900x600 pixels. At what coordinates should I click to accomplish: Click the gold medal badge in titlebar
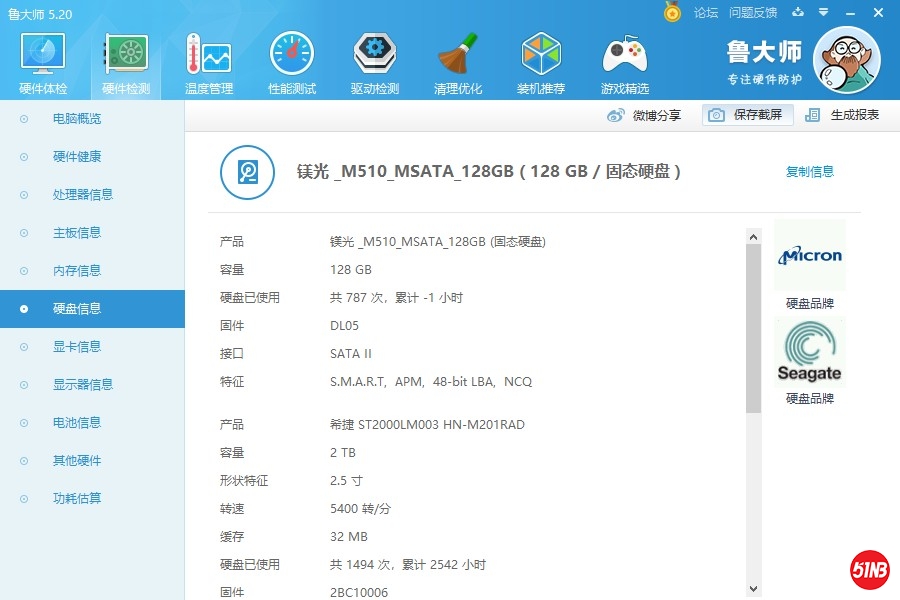(x=671, y=13)
